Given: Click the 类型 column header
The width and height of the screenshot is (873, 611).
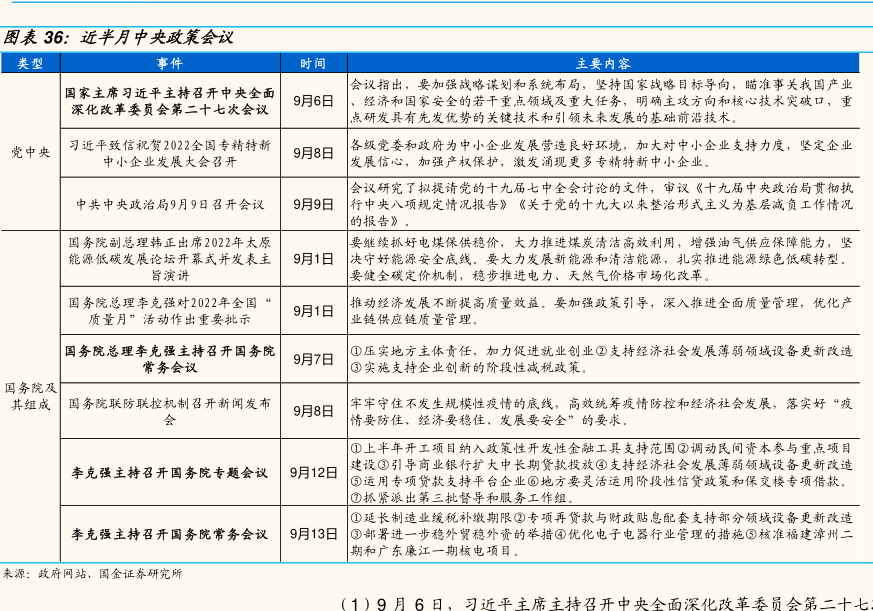Looking at the screenshot, I should [30, 63].
